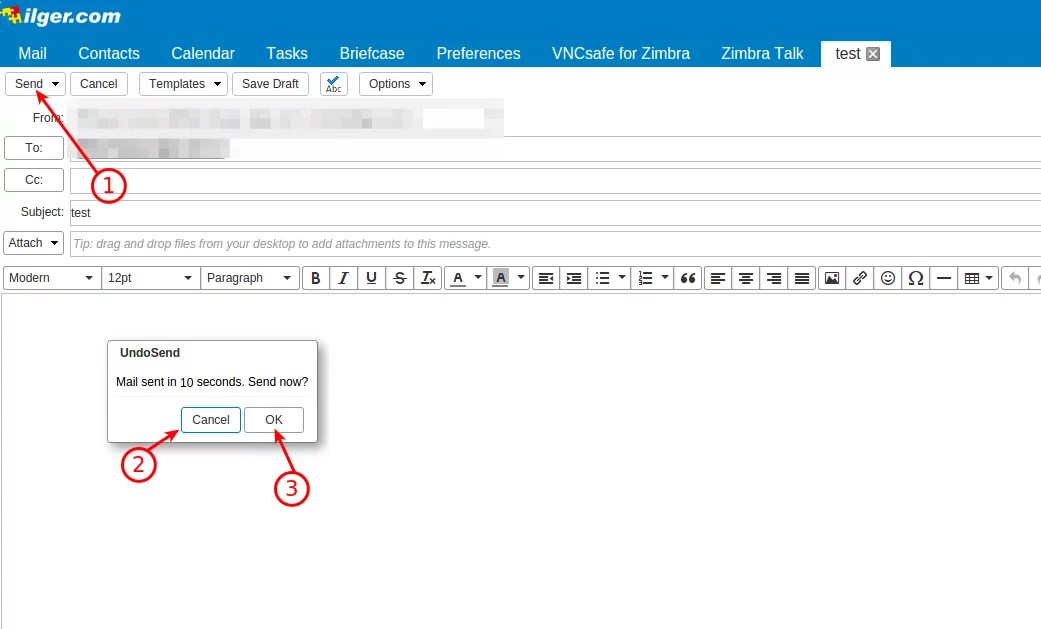
Task: Apply italic formatting
Action: tap(343, 277)
